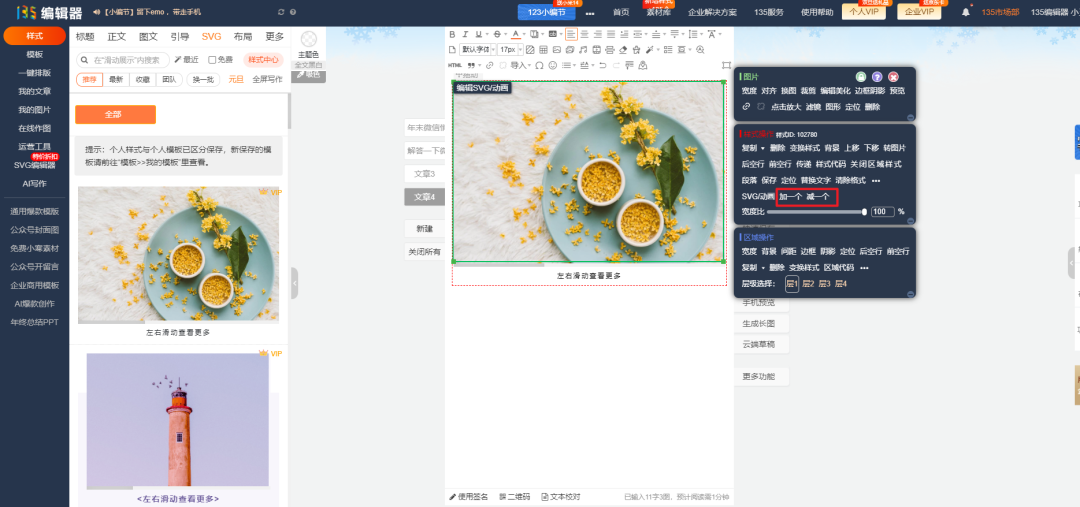Select the 收藏 filter
Viewport: 1080px width, 507px height.
[x=143, y=79]
